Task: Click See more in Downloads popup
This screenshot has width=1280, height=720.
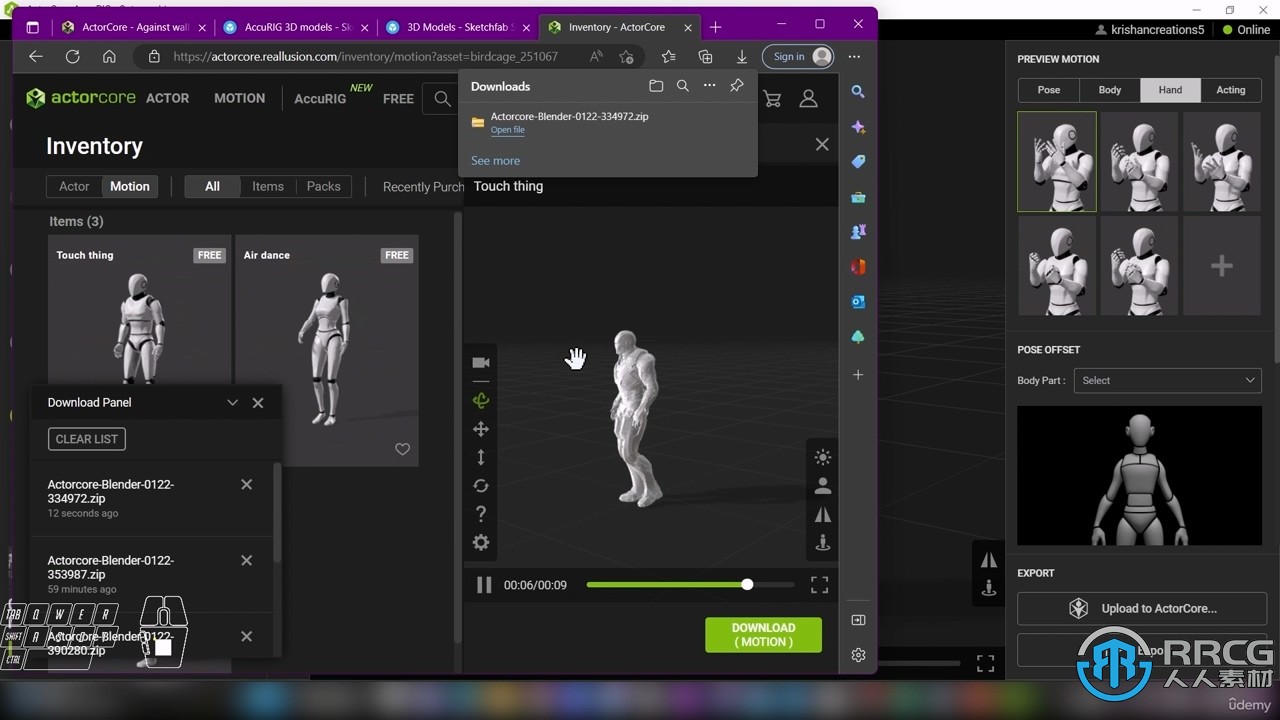Action: click(495, 160)
